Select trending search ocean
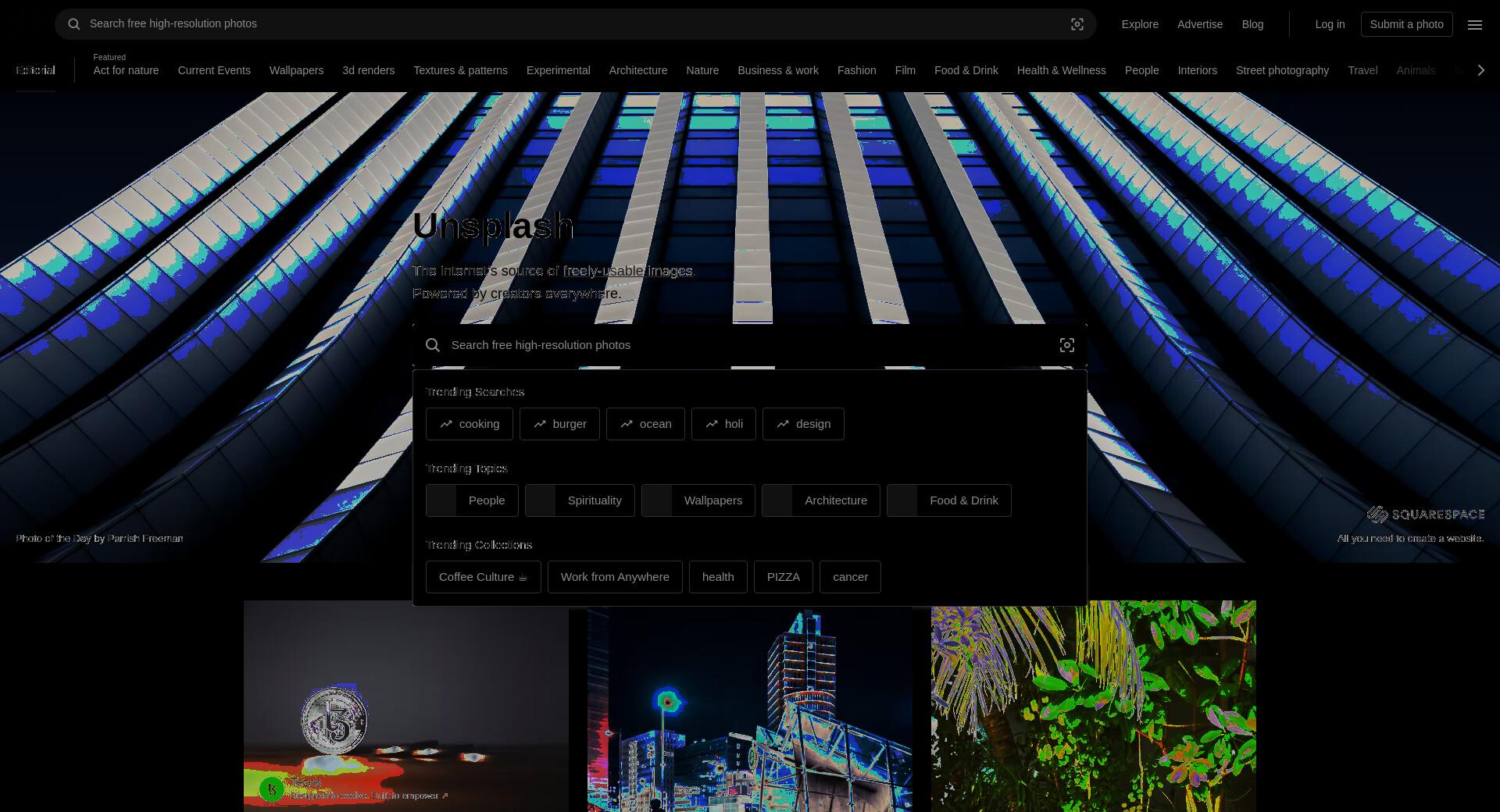This screenshot has height=812, width=1500. 645,424
